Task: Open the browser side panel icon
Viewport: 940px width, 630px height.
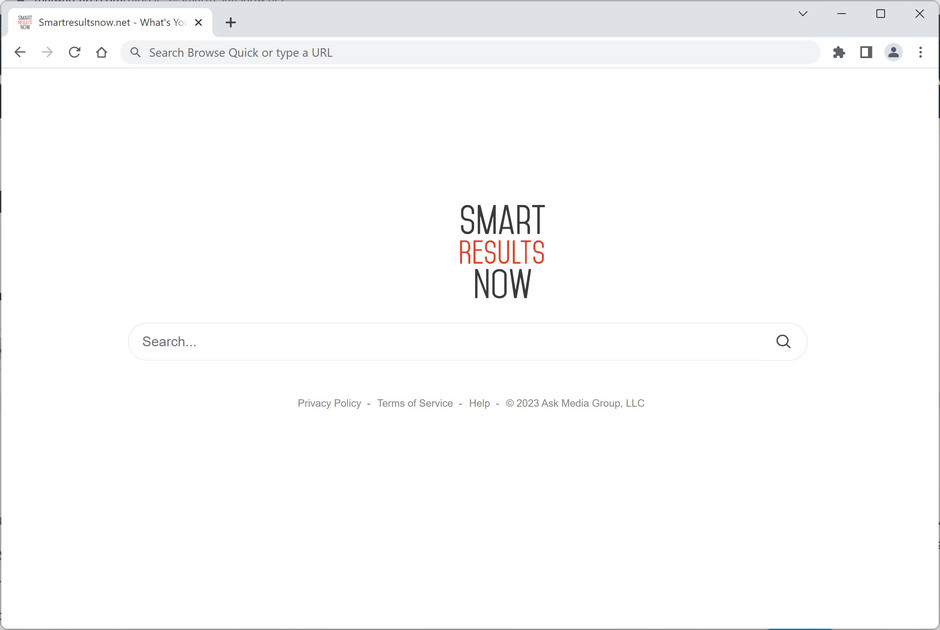Action: click(x=866, y=52)
